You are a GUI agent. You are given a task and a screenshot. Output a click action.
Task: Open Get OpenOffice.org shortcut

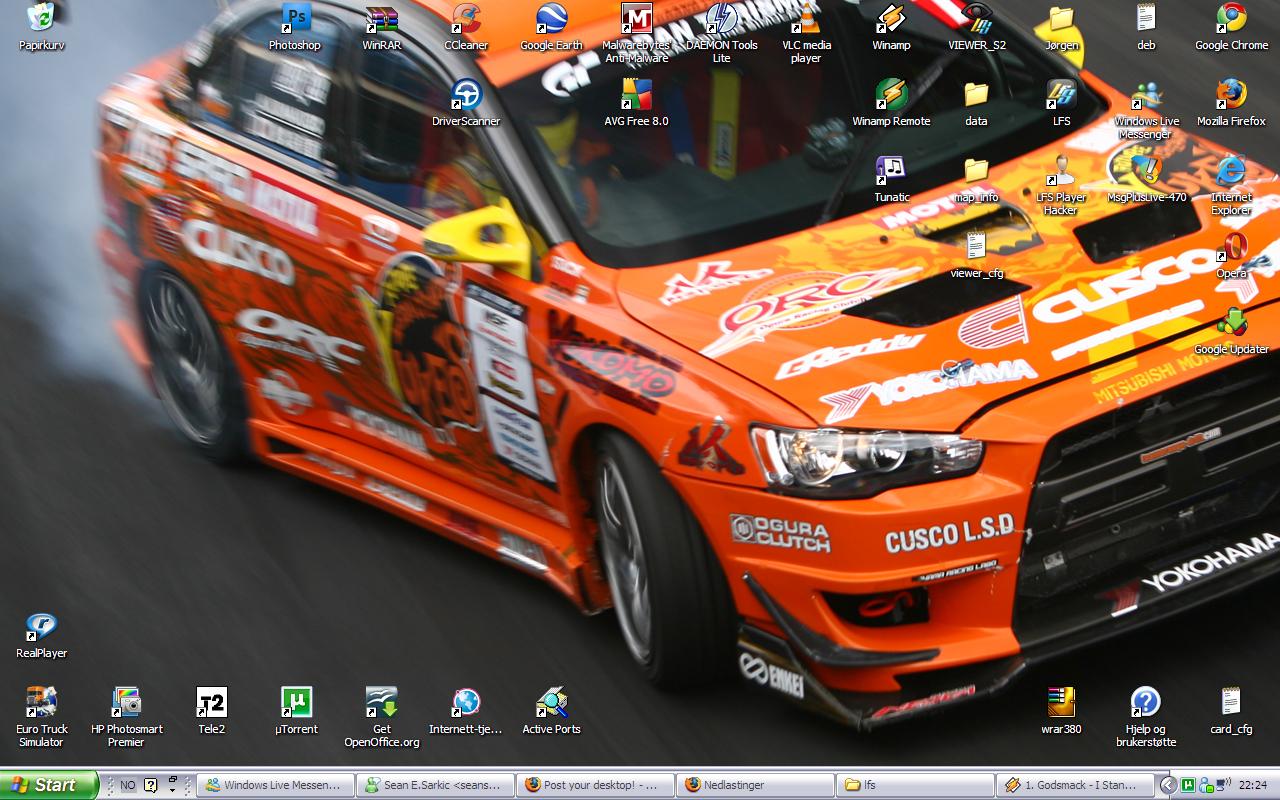point(381,717)
